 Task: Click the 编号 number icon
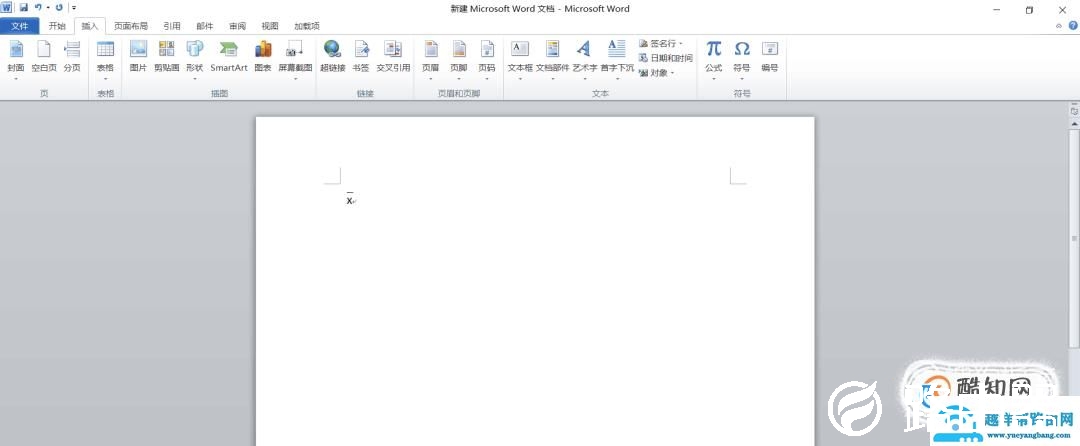pos(769,54)
